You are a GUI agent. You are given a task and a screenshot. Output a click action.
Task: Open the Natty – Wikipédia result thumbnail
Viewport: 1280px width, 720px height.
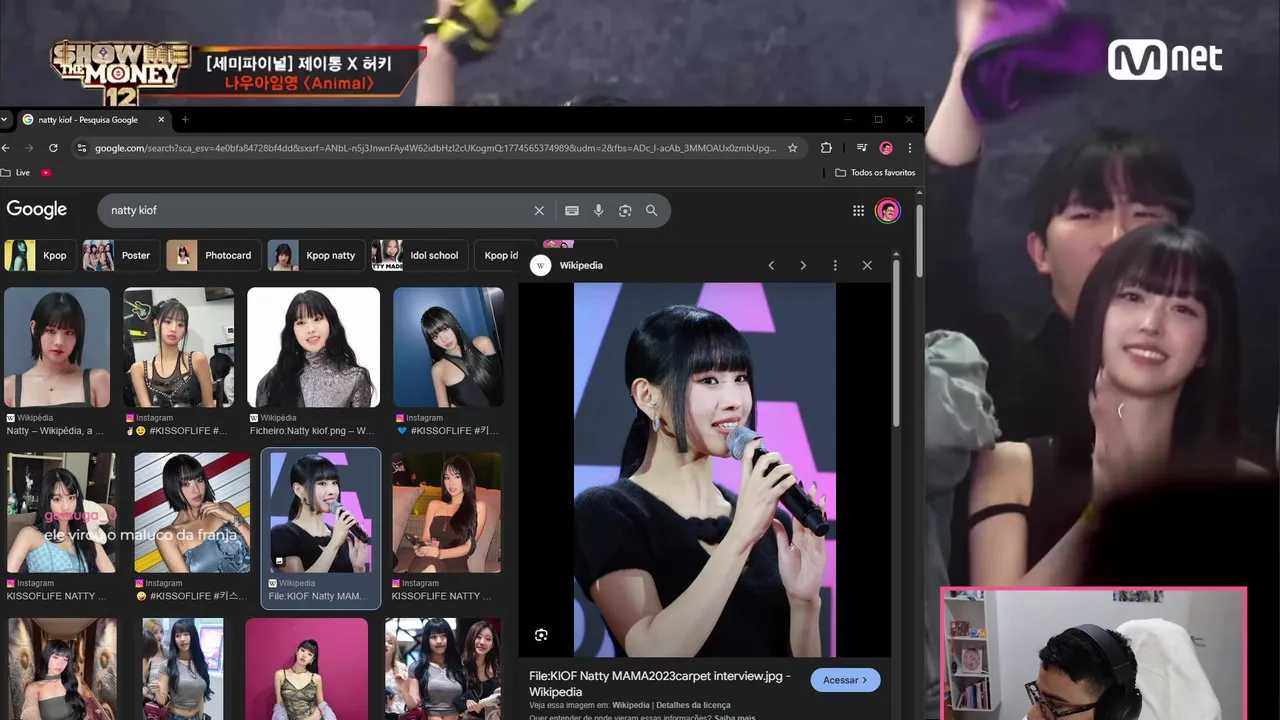tap(57, 347)
